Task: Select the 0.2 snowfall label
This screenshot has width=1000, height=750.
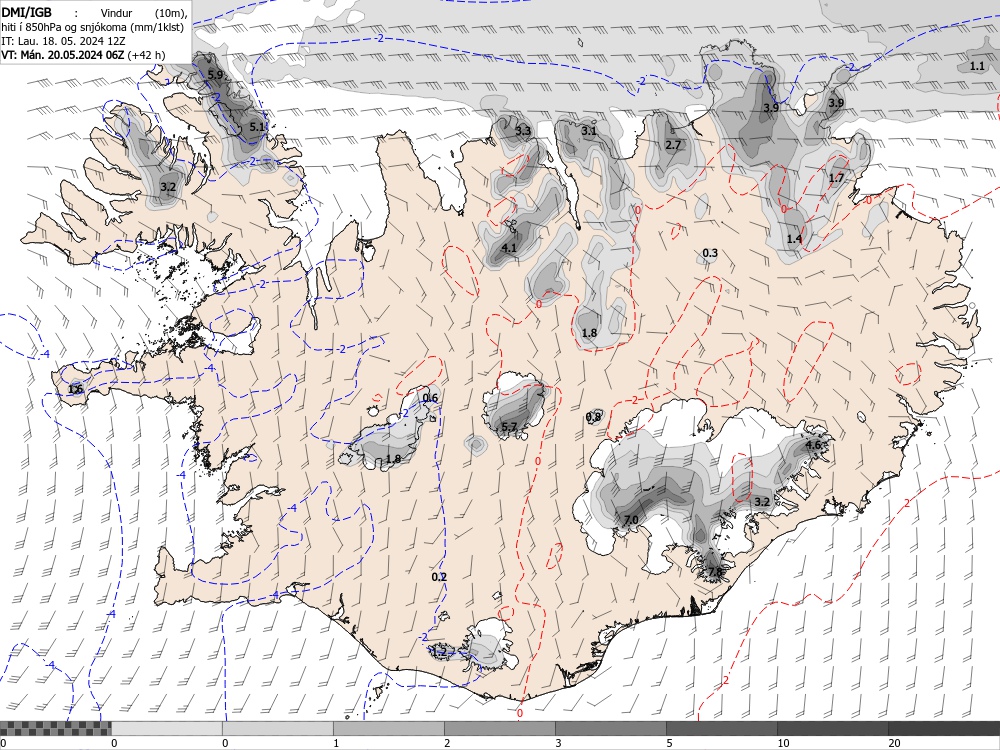Action: pos(439,577)
